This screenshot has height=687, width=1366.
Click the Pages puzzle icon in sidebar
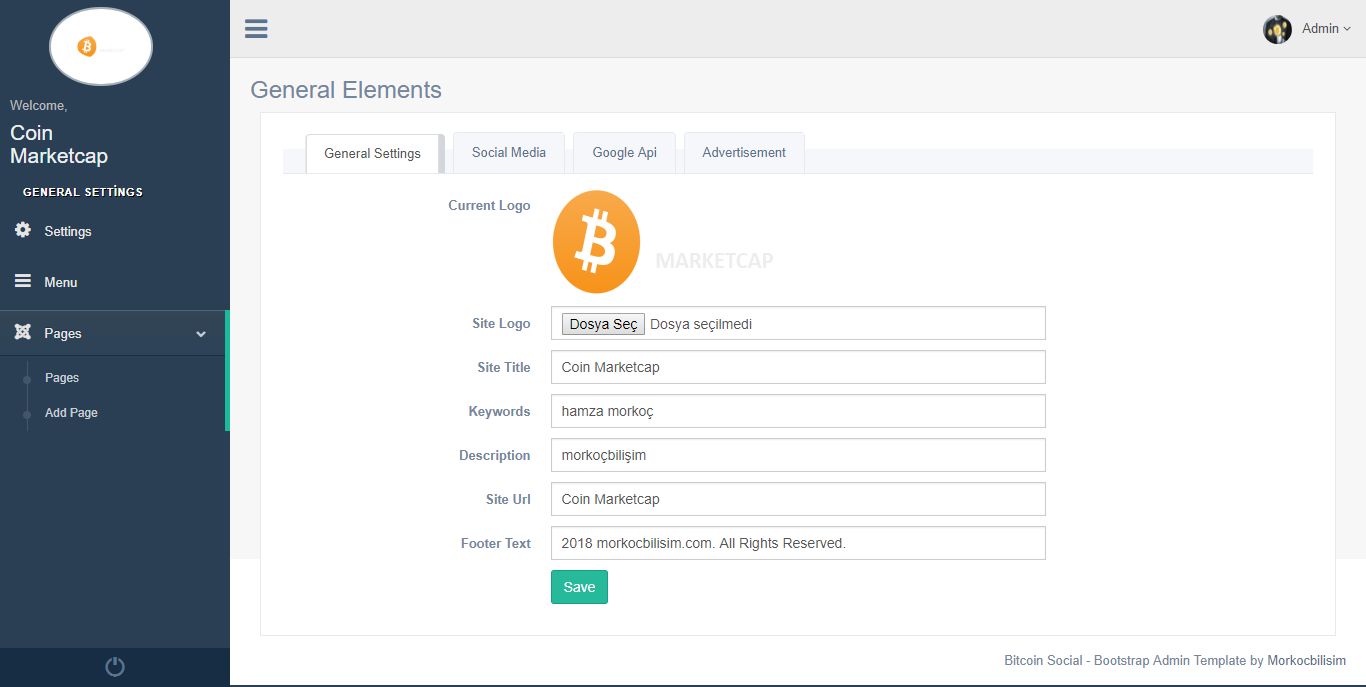pos(23,333)
